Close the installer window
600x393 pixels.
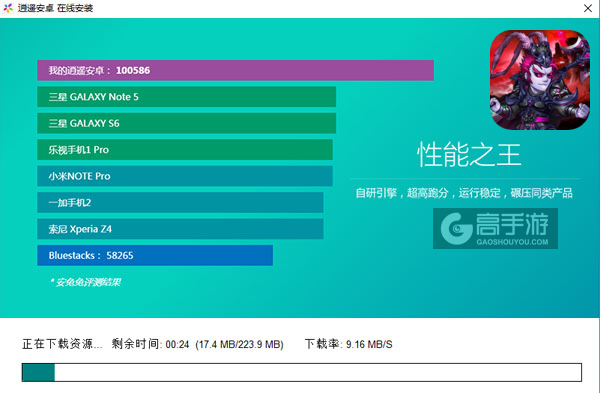click(588, 8)
